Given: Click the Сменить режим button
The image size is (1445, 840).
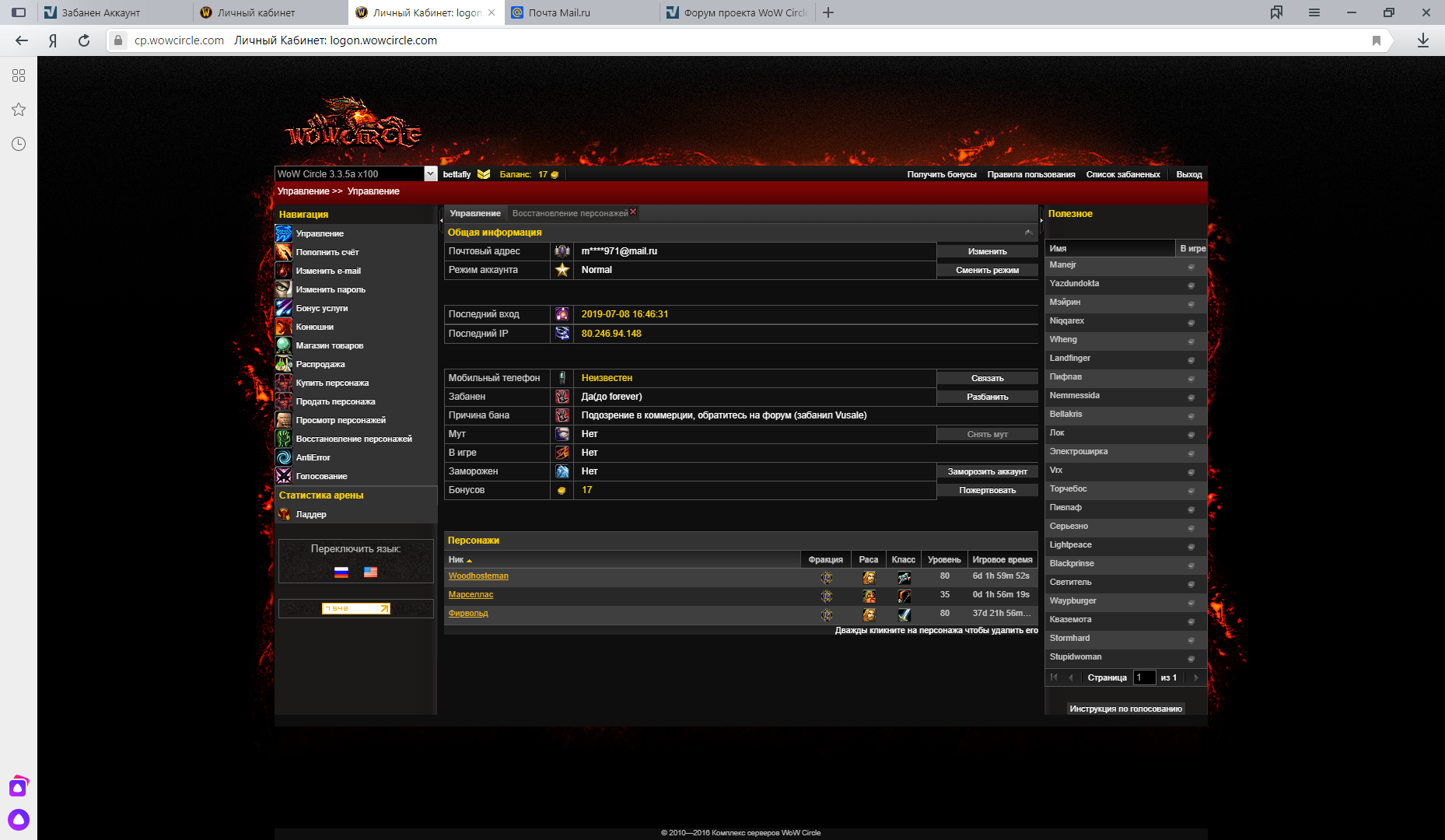Looking at the screenshot, I should [987, 270].
